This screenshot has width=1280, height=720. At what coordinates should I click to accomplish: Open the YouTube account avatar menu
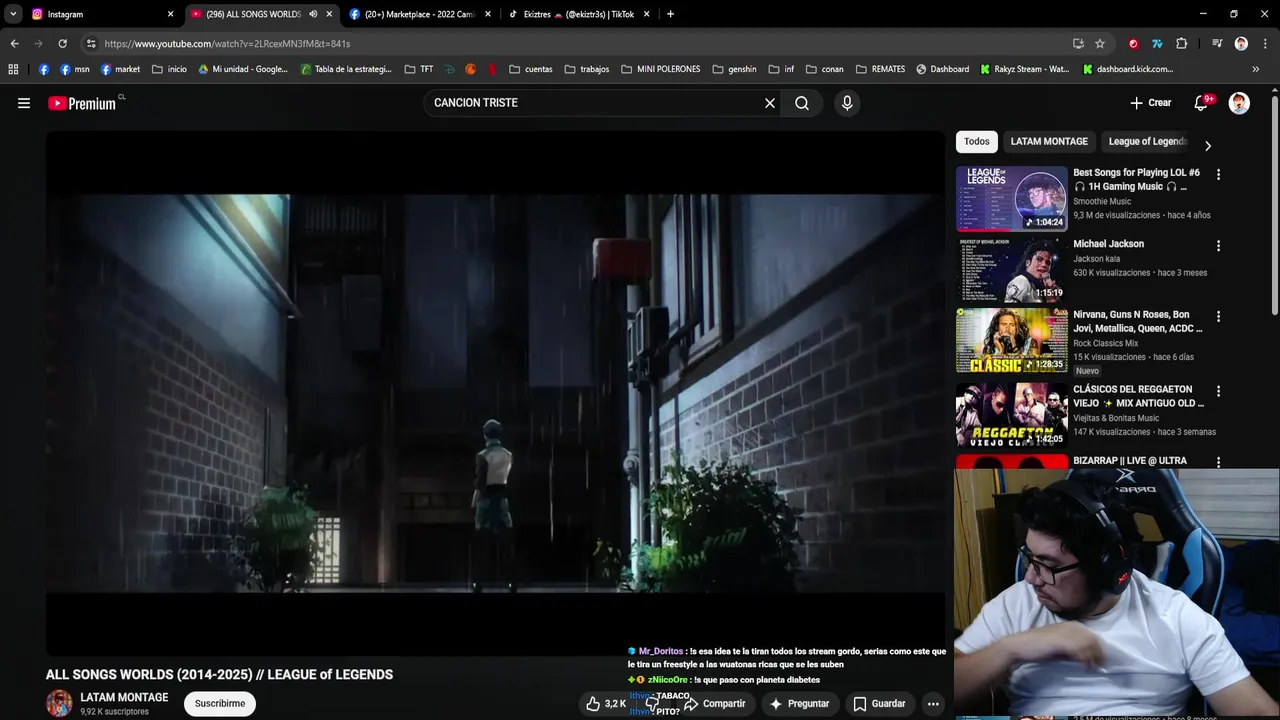[1239, 103]
